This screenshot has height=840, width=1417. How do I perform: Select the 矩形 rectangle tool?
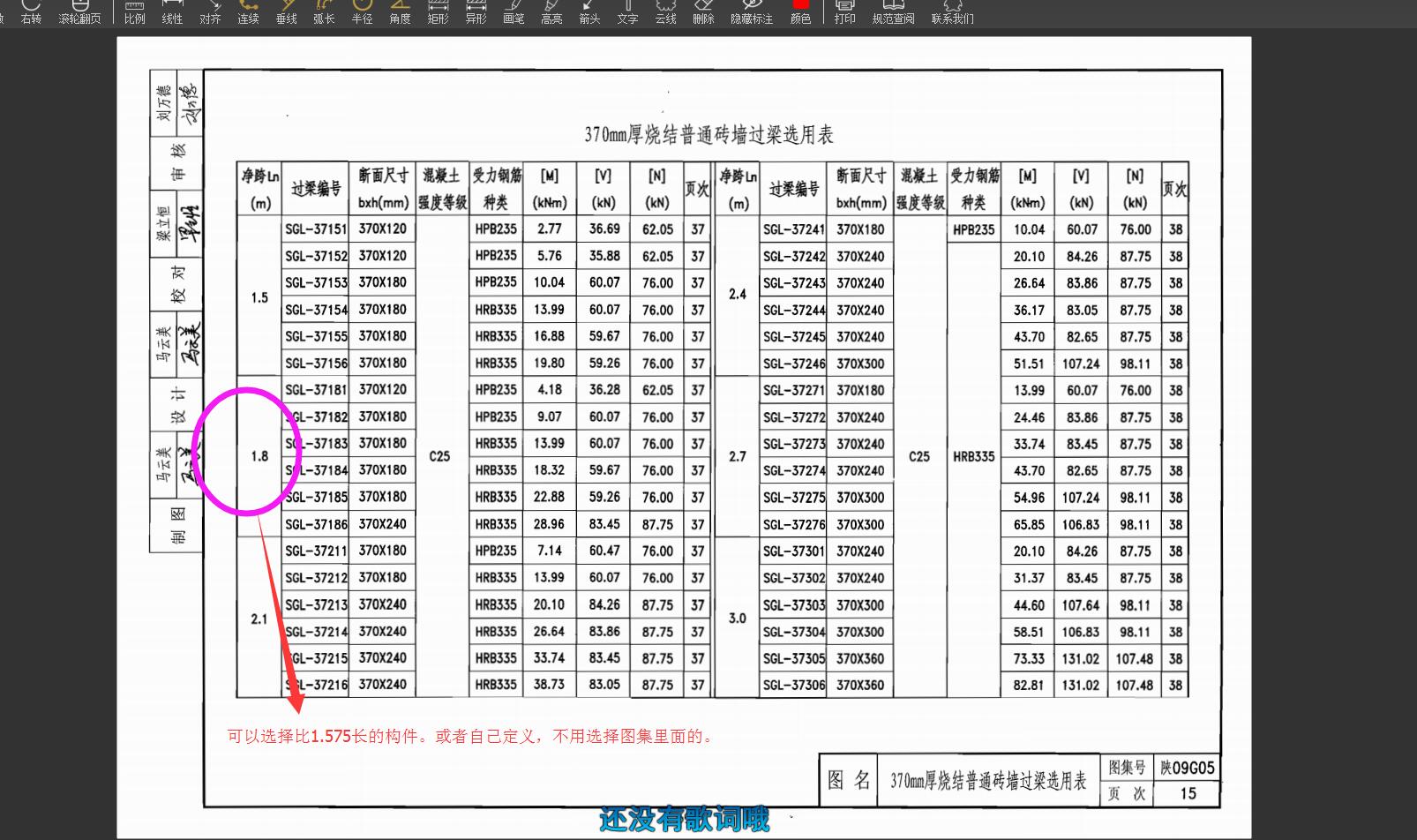click(x=438, y=12)
